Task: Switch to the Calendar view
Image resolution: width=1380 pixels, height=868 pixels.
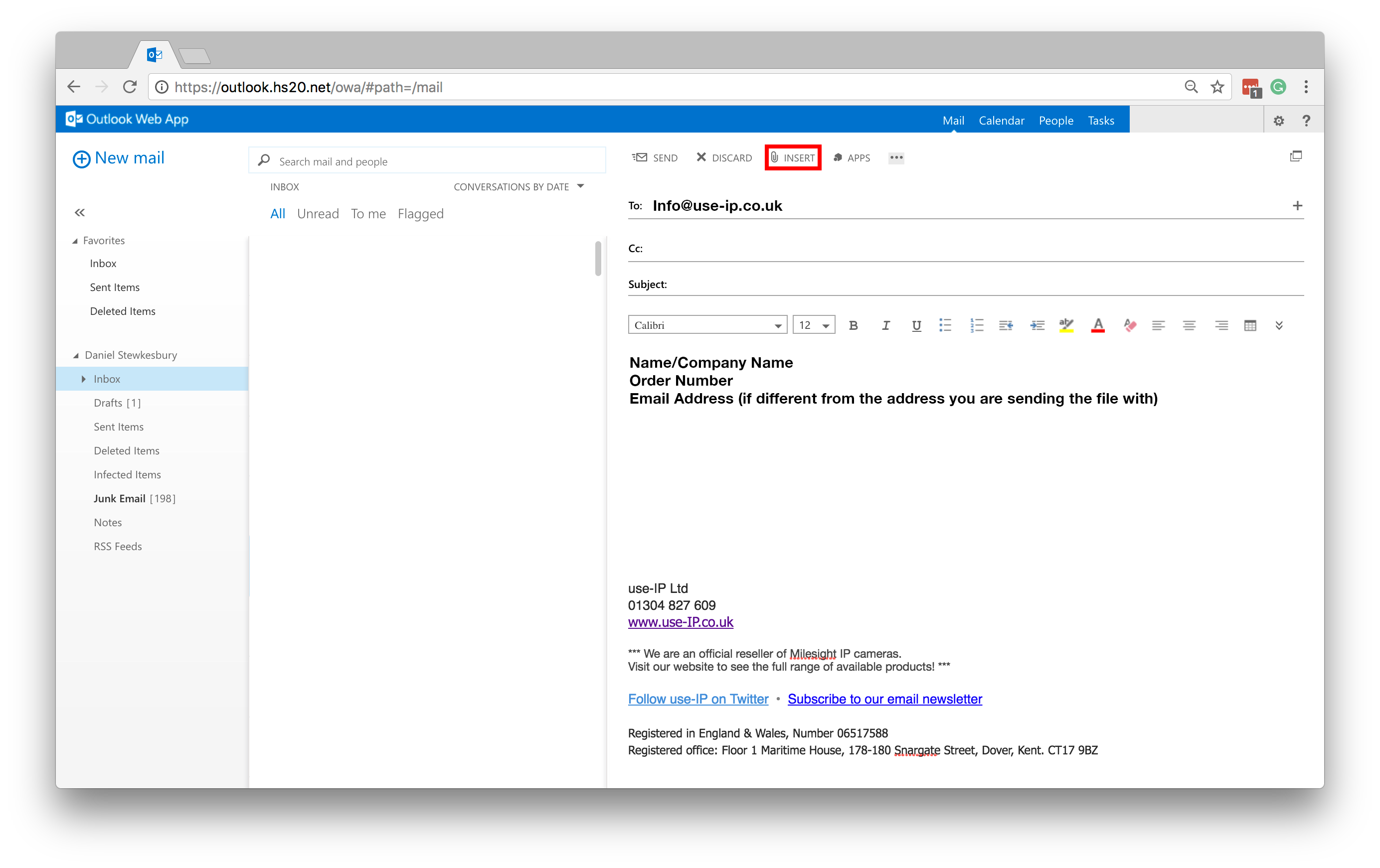Action: [x=1001, y=120]
